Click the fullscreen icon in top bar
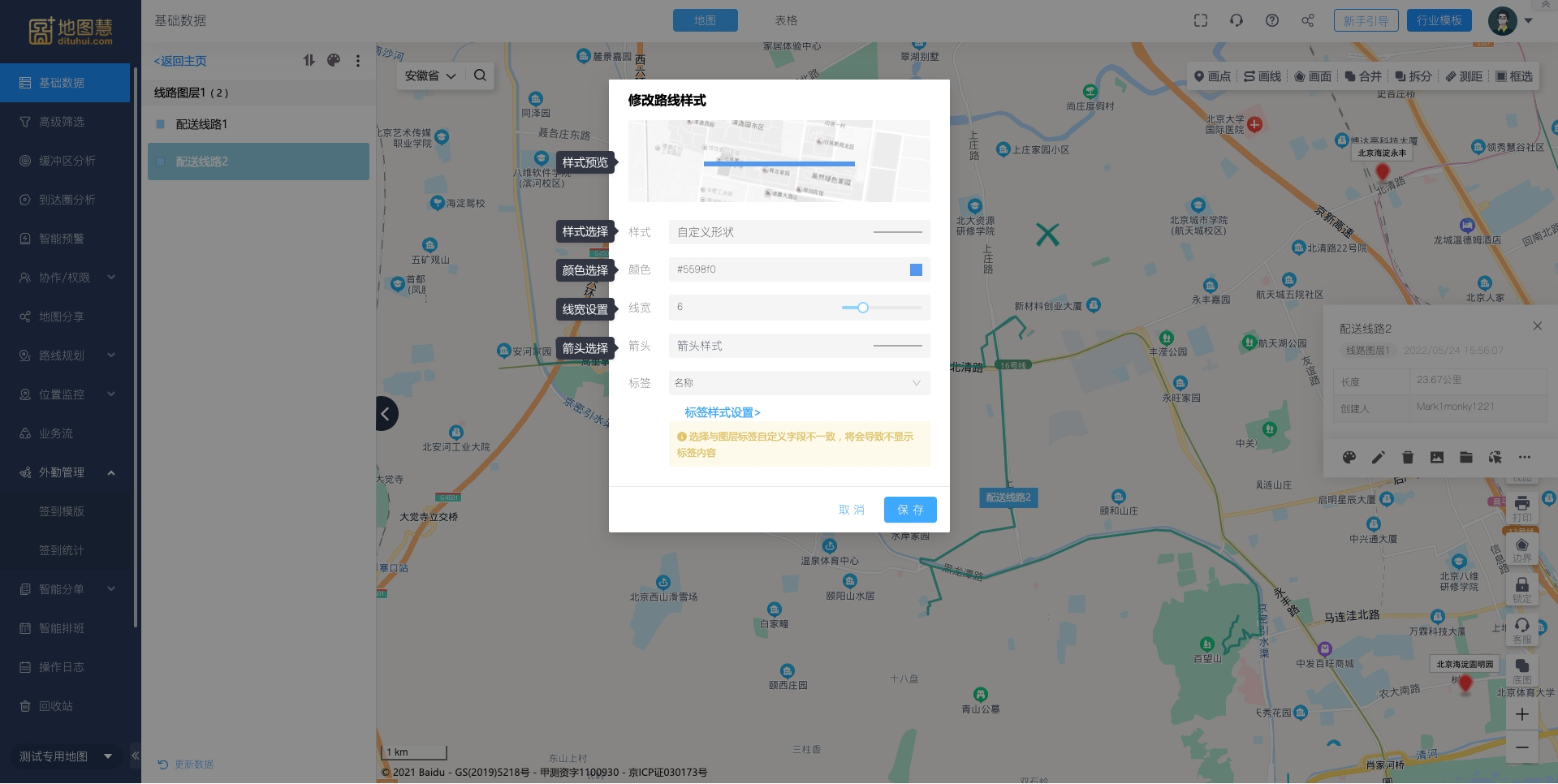Viewport: 1558px width, 784px height. click(x=1201, y=20)
